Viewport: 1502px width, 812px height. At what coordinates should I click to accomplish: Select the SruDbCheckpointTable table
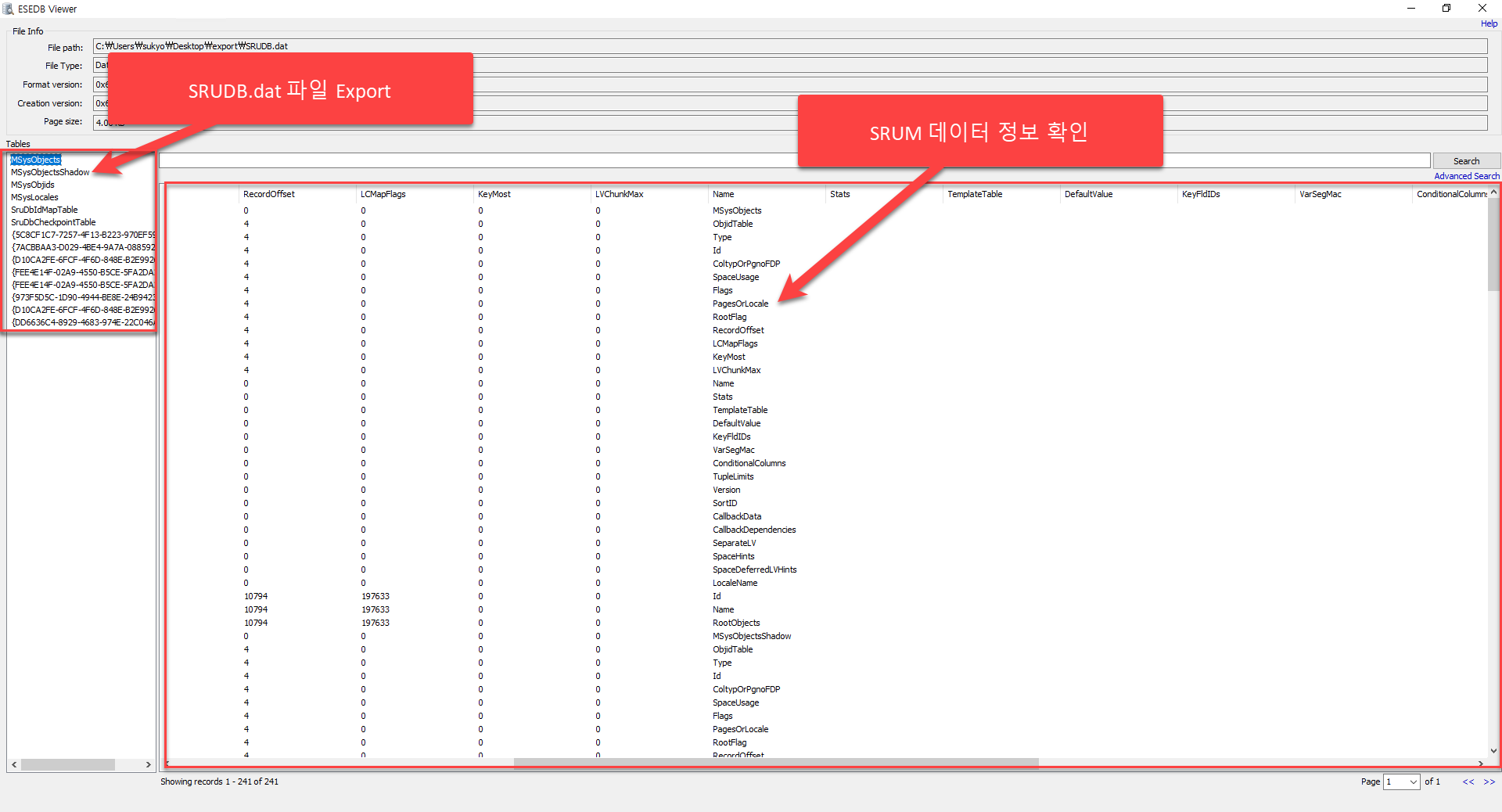tap(53, 222)
